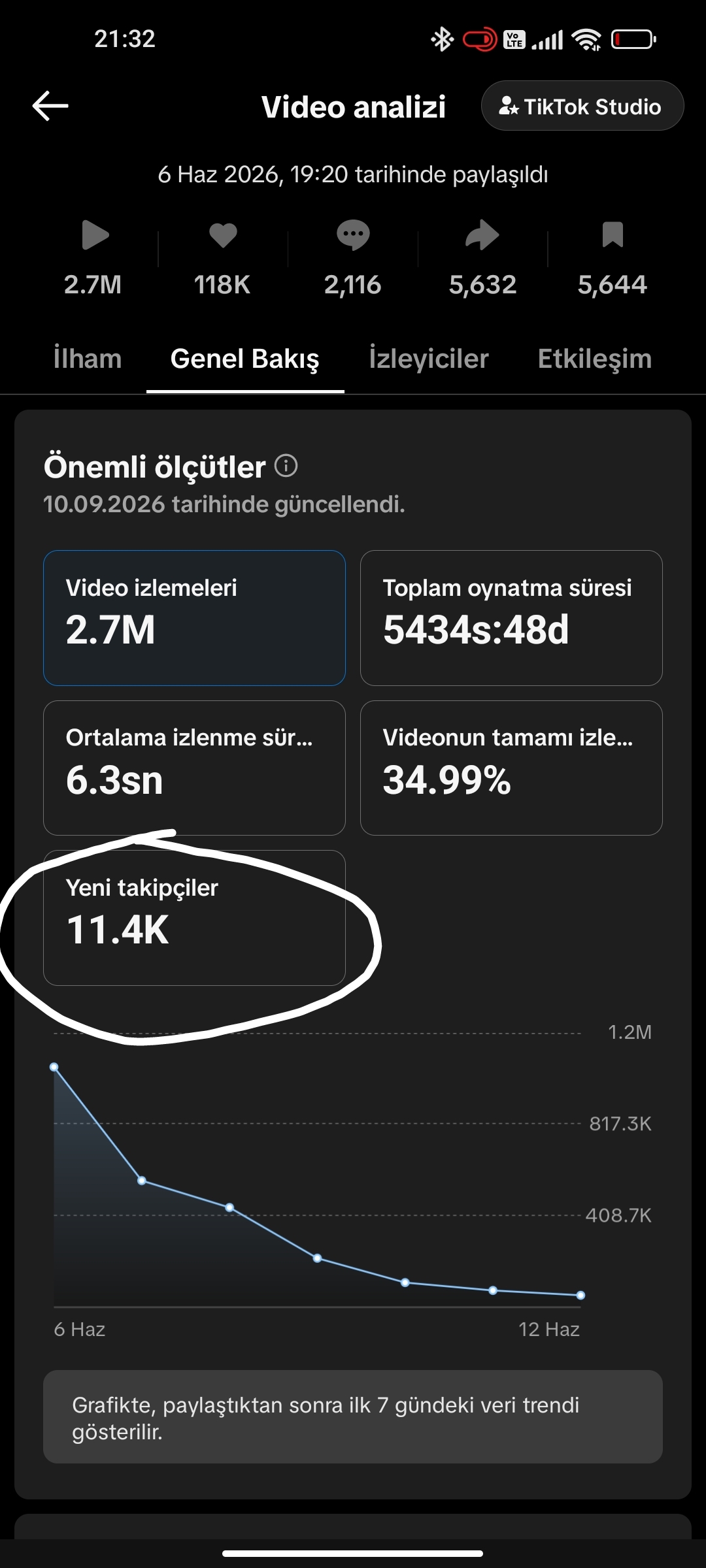Choose the Videonun tamamı izleme card
This screenshot has height=1568, width=706.
[x=511, y=768]
